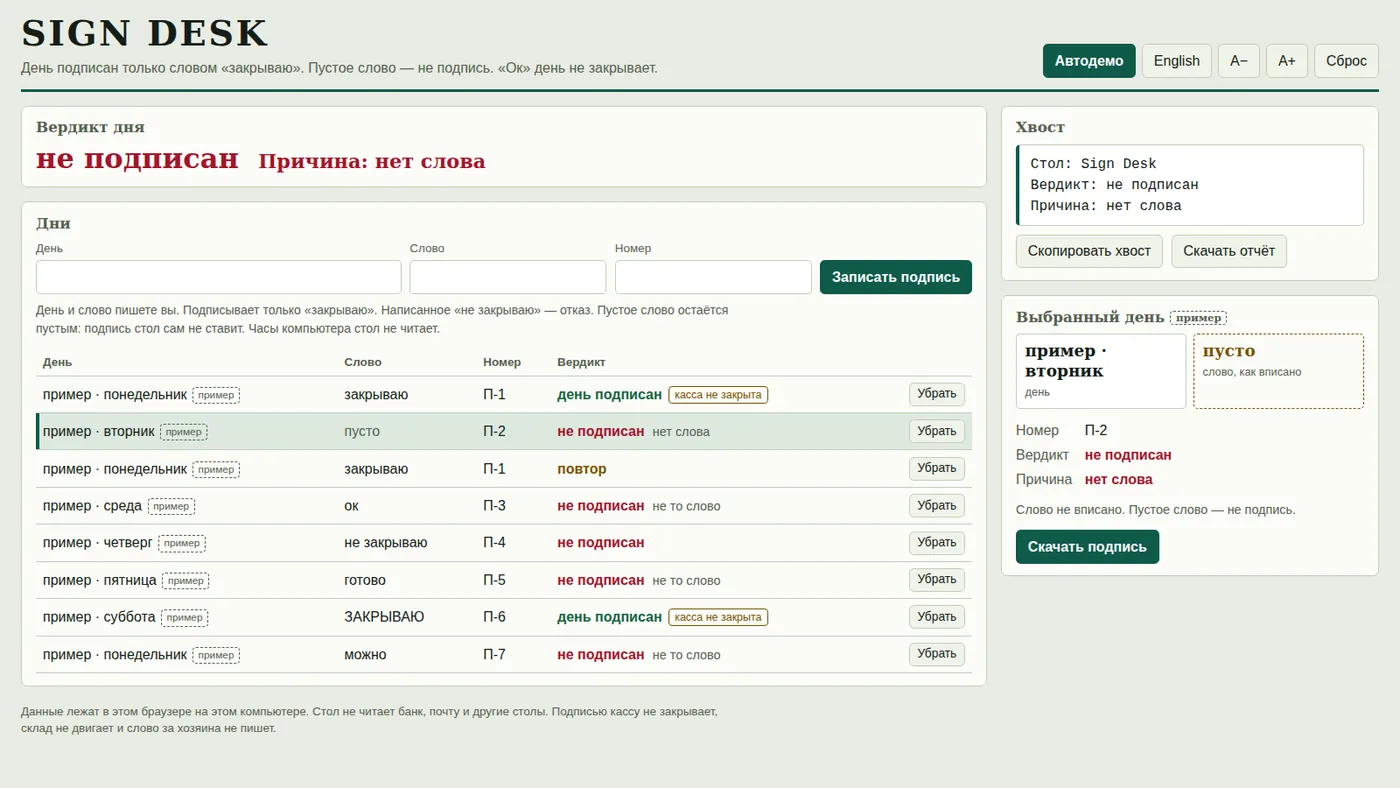1400x788 pixels.
Task: Download the signature with Скачать подпись
Action: point(1087,547)
